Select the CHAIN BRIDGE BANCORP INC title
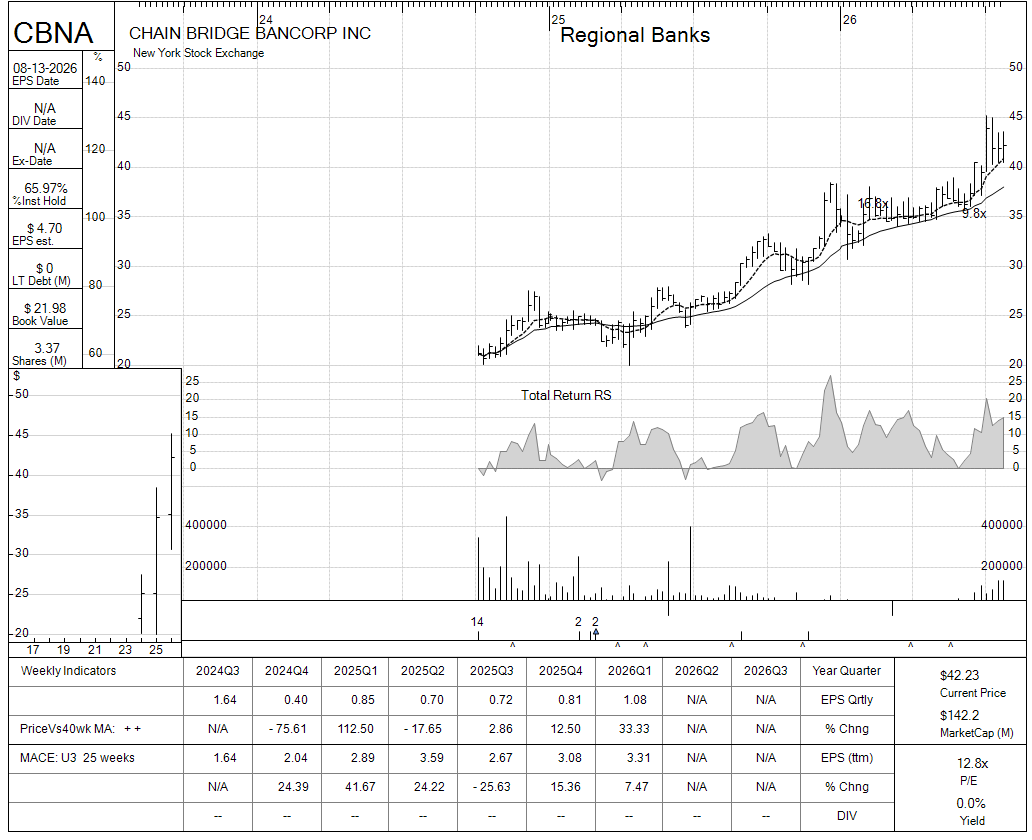This screenshot has height=840, width=1032. coord(249,34)
